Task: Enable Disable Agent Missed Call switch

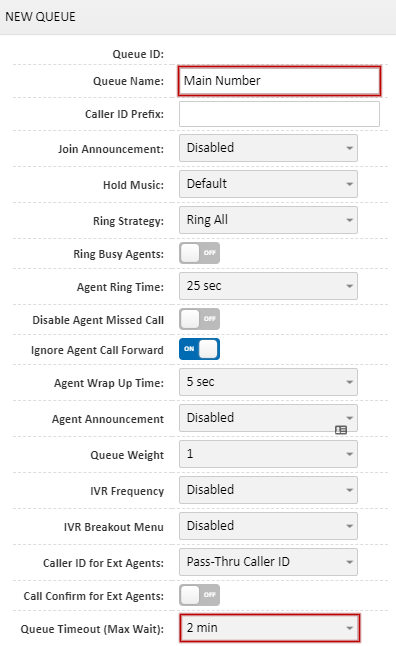Action: point(199,319)
